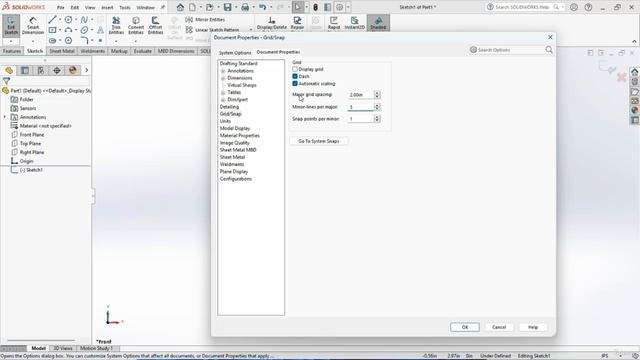Screen dimensions: 640x360
Task: Open the DisplayManager tab icon
Action: click(x=73, y=70)
